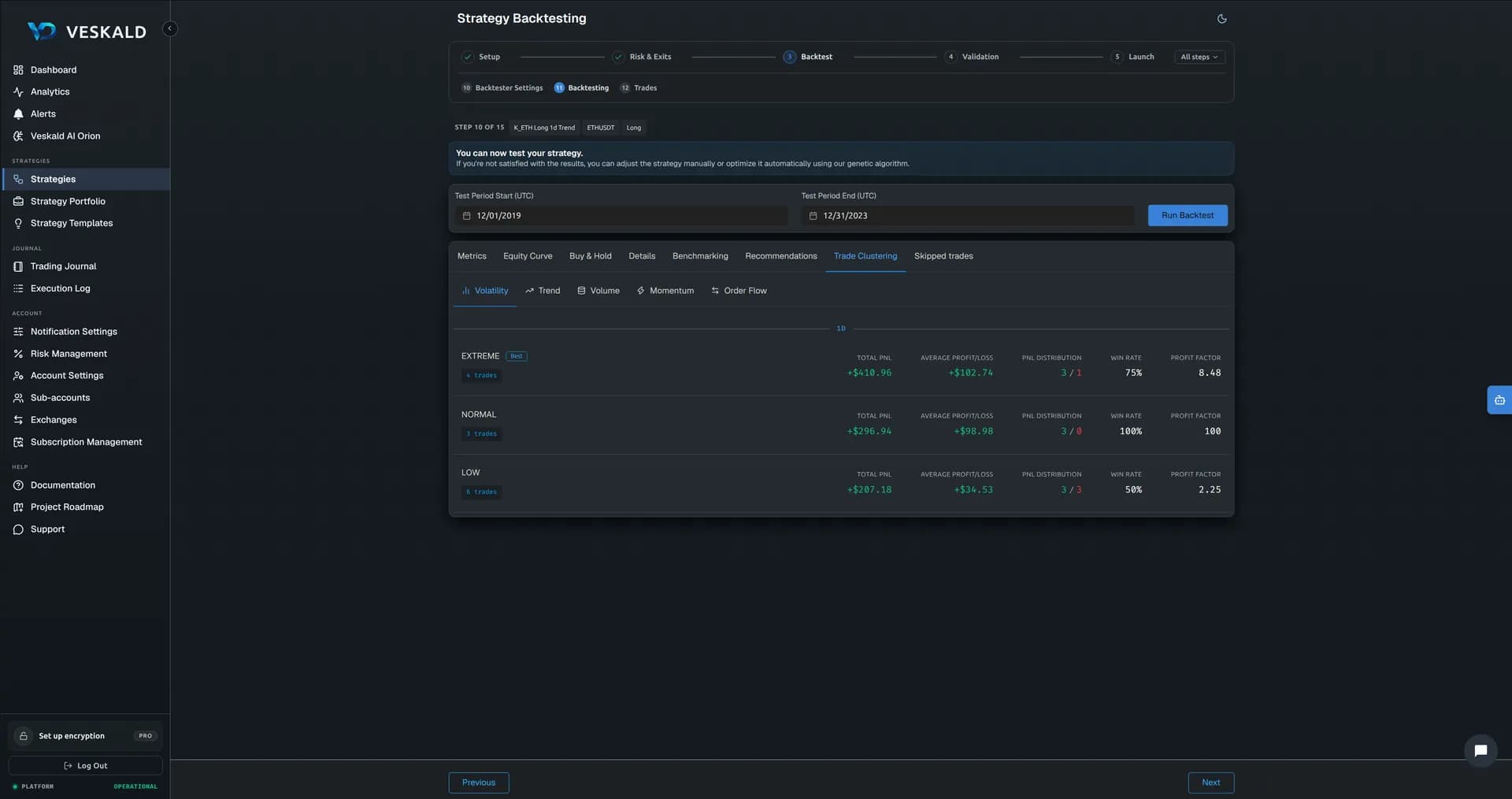1512x799 pixels.
Task: Collapse the sidebar with the chevron button
Action: point(169,28)
